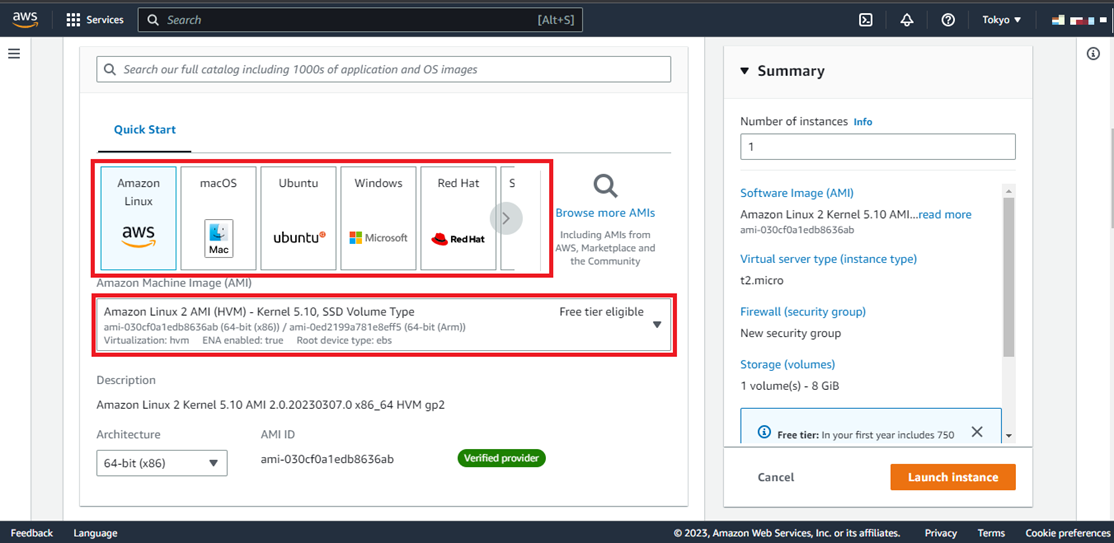Click the Browse more AMIs magnifier icon
Image resolution: width=1114 pixels, height=543 pixels.
[x=605, y=186]
